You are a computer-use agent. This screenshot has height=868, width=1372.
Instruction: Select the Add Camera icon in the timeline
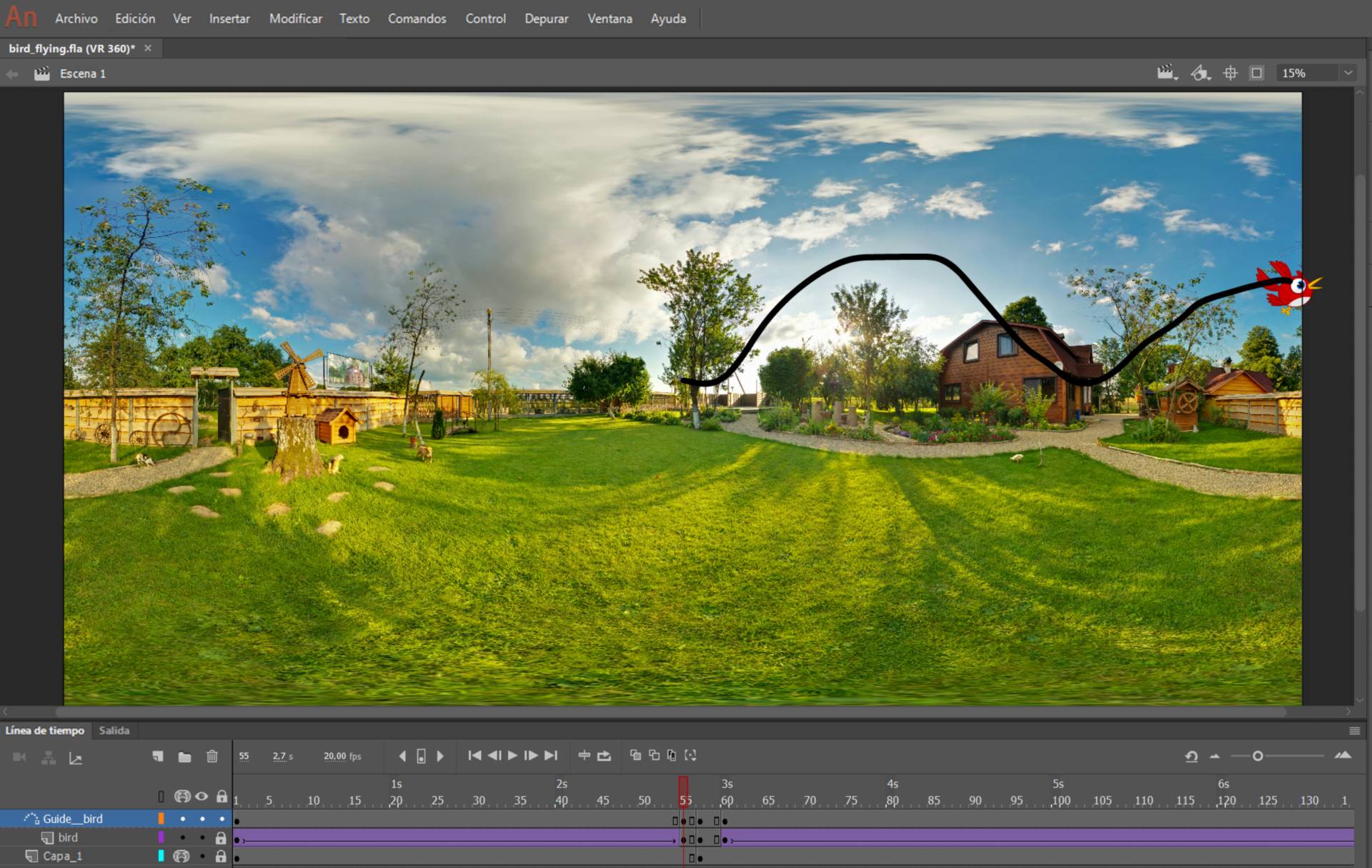click(19, 757)
